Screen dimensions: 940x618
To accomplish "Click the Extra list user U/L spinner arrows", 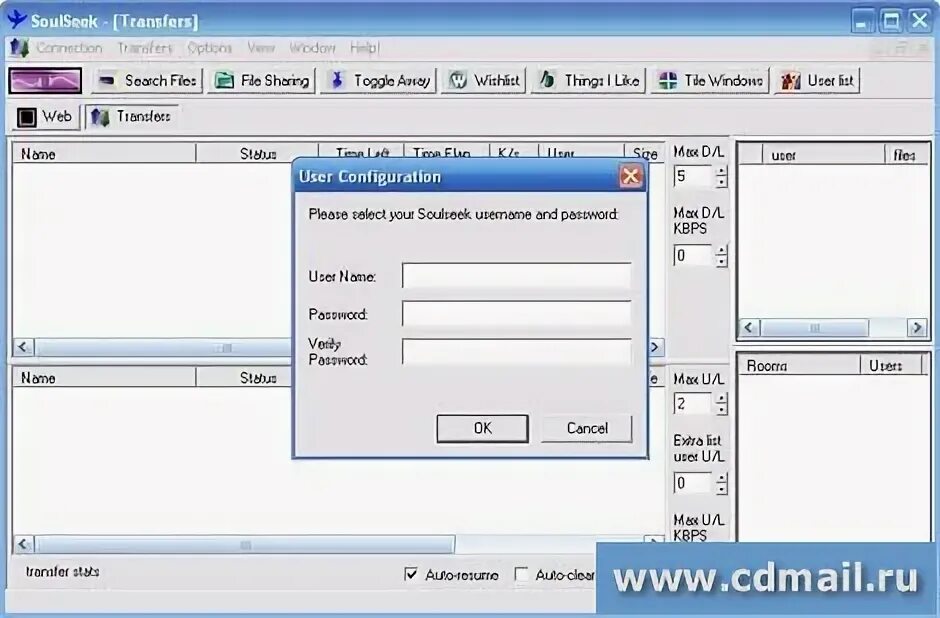I will click(x=721, y=483).
